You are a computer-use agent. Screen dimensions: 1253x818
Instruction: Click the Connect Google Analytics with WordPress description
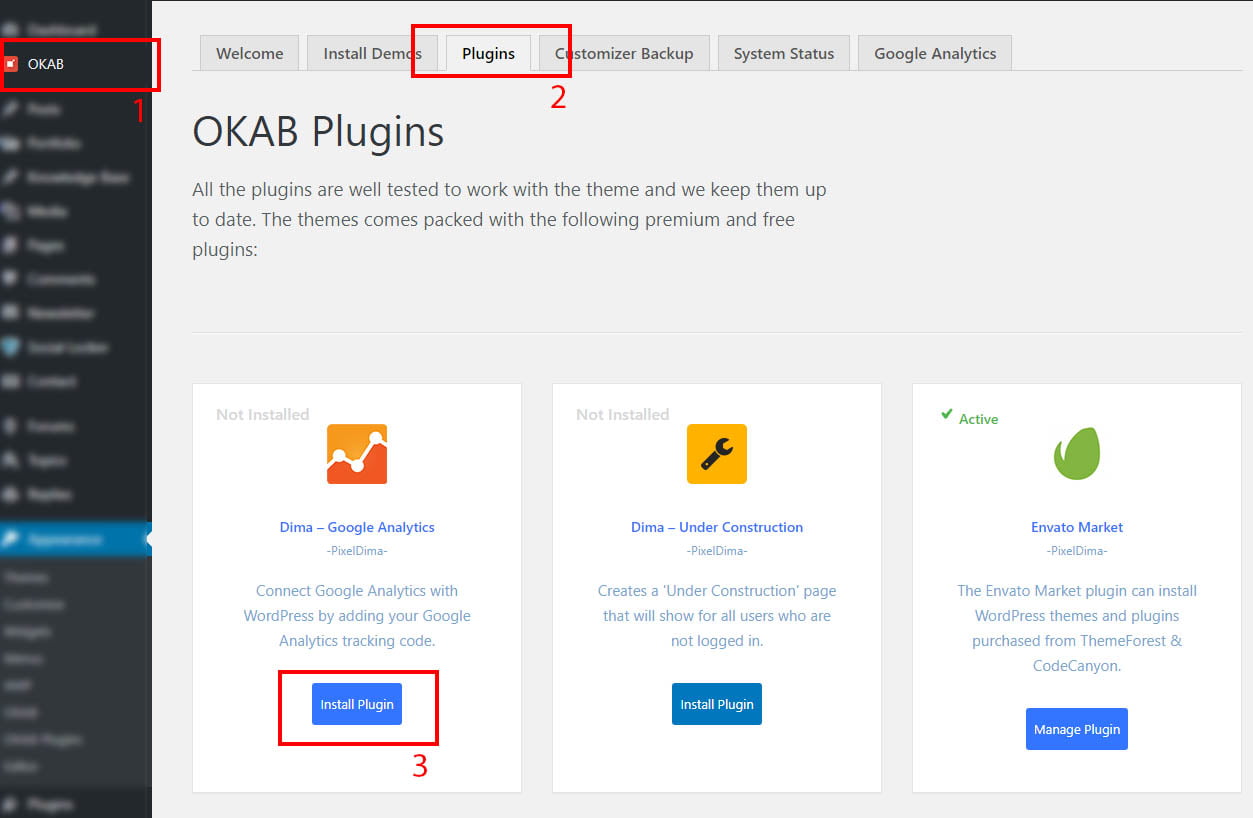coord(357,616)
